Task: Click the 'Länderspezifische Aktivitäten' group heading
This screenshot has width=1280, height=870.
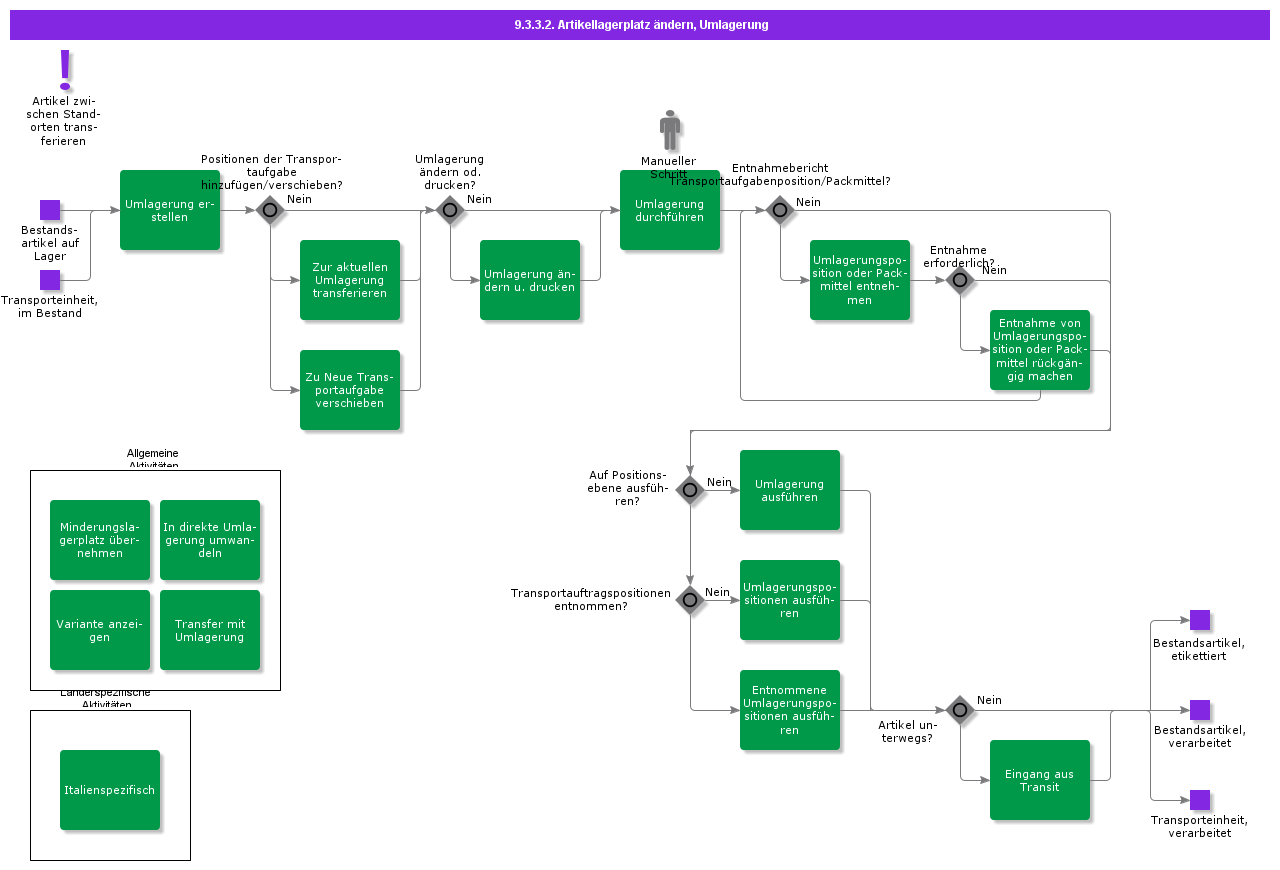Action: point(106,698)
